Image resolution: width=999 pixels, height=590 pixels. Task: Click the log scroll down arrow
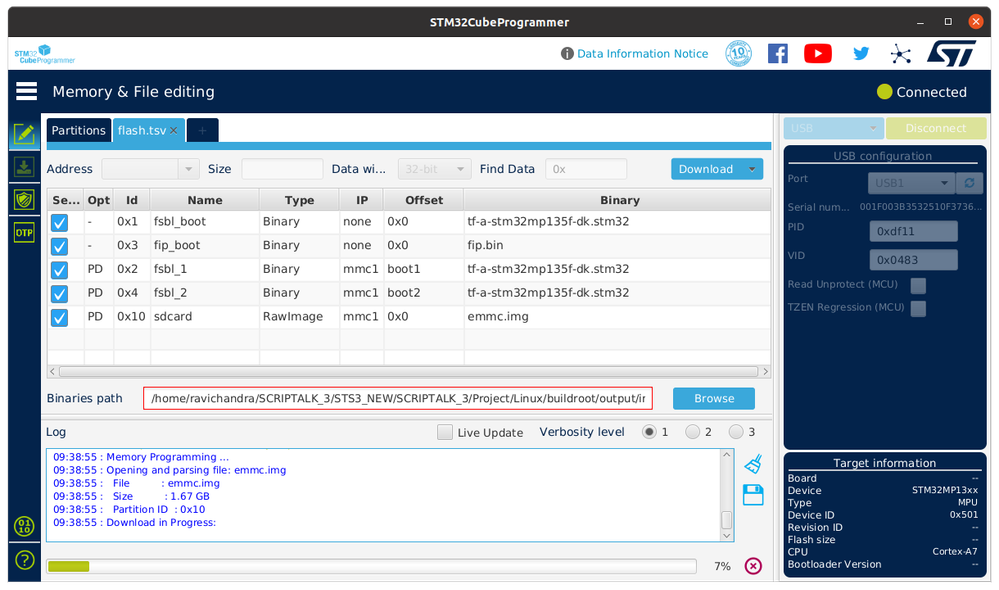726,535
